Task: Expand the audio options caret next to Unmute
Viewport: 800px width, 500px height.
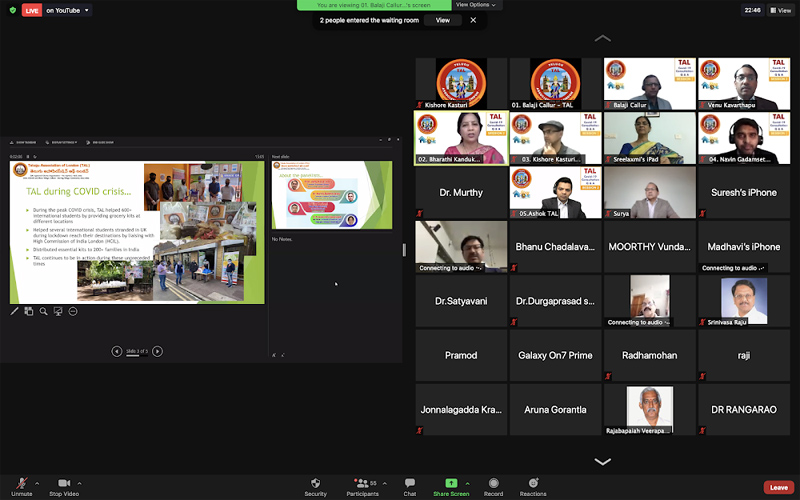Action: pos(37,483)
